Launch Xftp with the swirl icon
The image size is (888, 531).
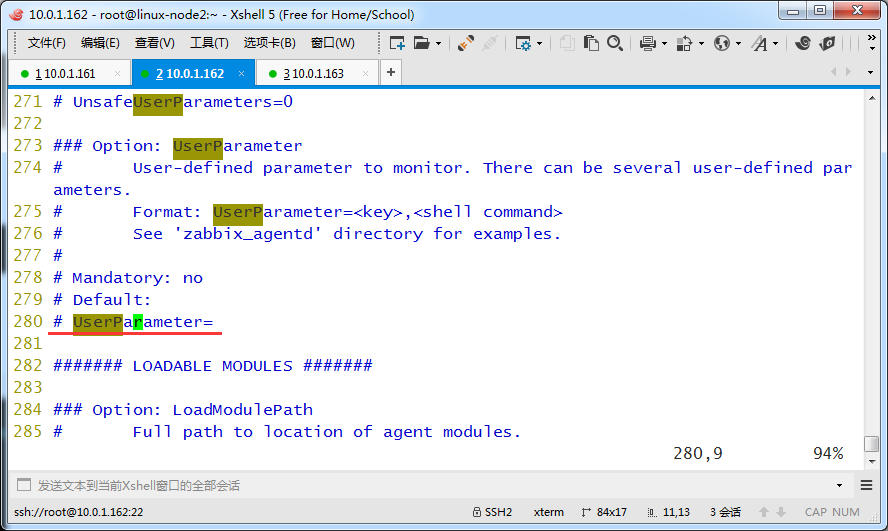pos(802,43)
